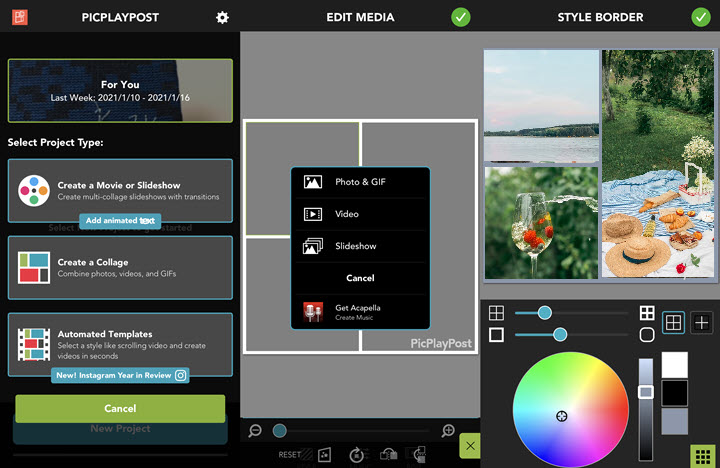Image resolution: width=720 pixels, height=468 pixels.
Task: Click the replace media icon at toolbar end
Action: (x=419, y=455)
